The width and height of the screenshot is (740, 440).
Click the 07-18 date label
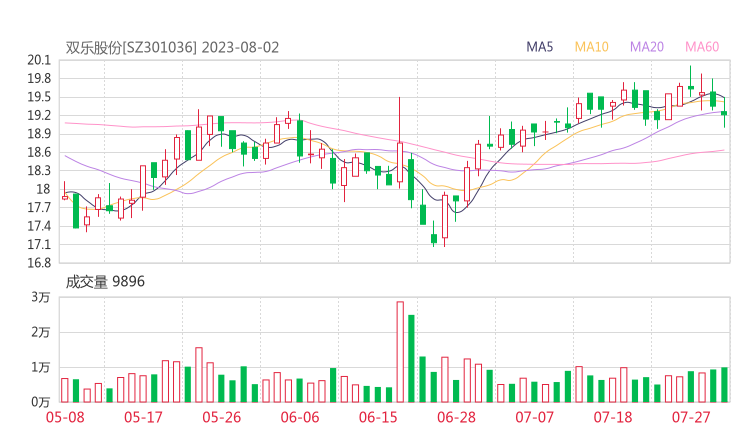tap(613, 417)
